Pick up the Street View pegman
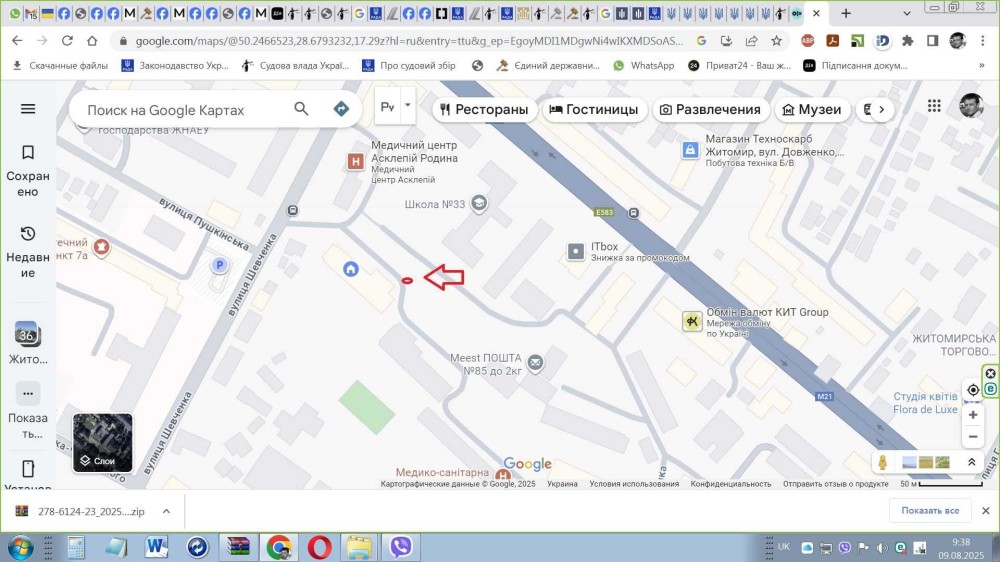 [x=883, y=462]
